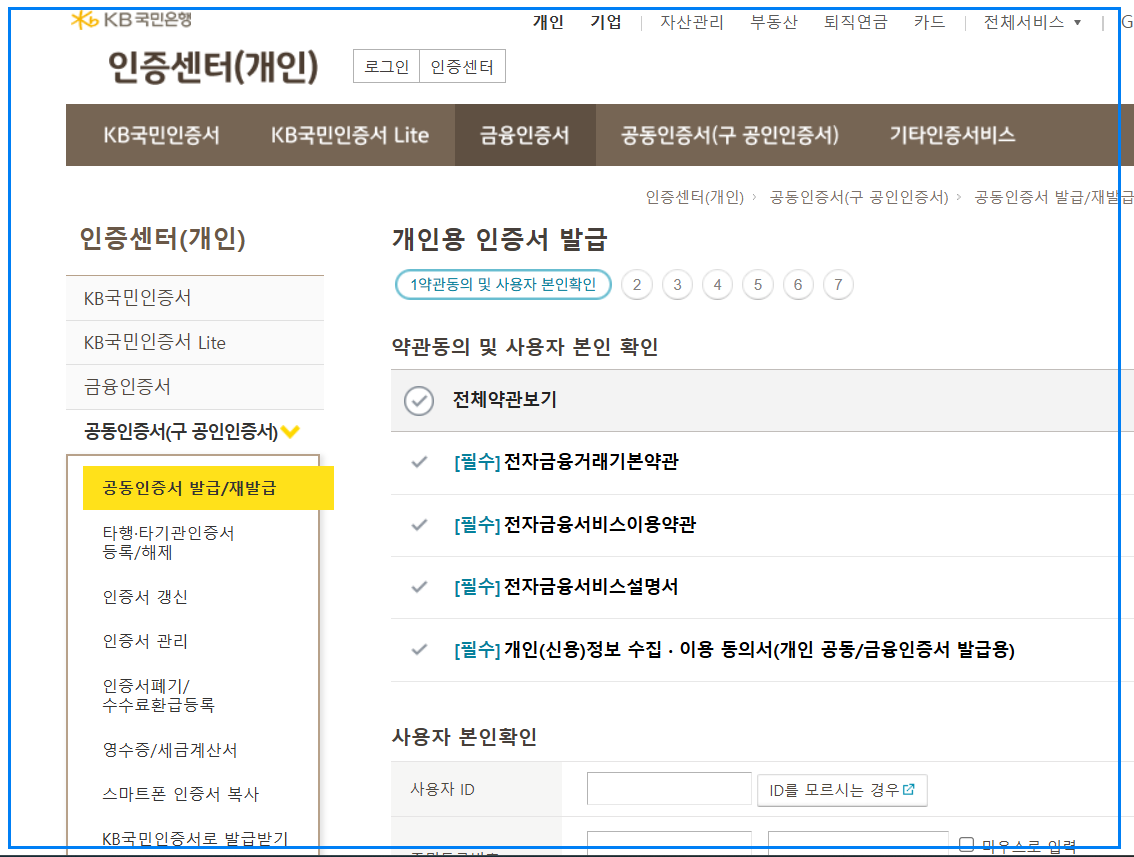Enable the 마우스로 입력 checkbox
This screenshot has height=857, width=1134.
point(966,844)
